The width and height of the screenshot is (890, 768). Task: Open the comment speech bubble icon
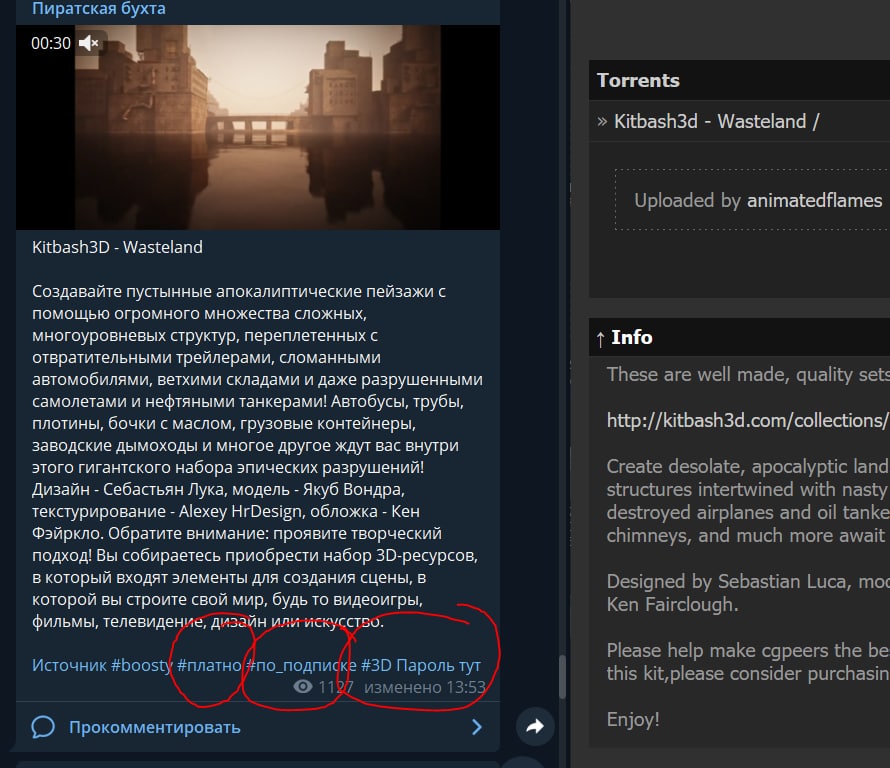[x=43, y=727]
